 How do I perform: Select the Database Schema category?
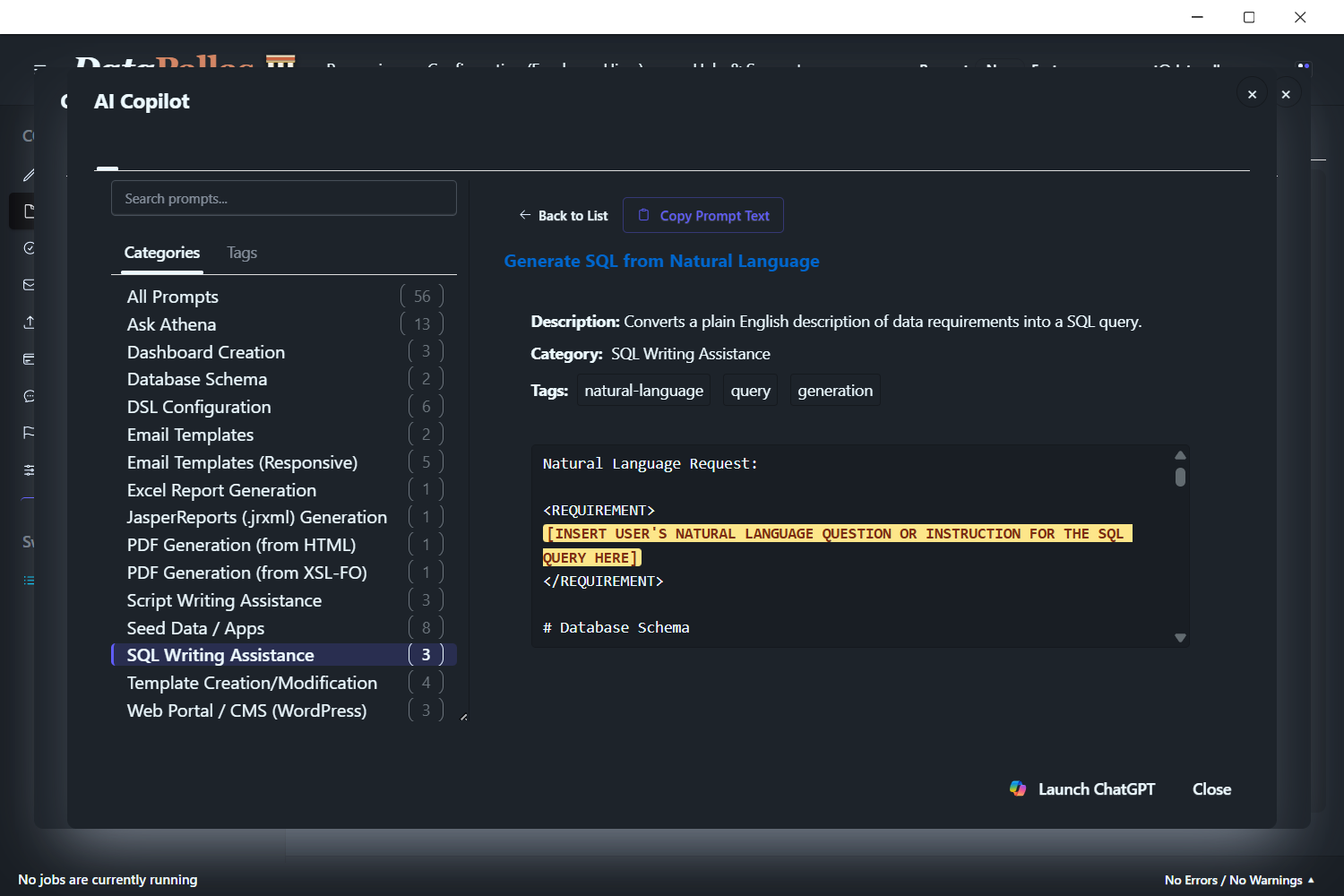coord(284,379)
